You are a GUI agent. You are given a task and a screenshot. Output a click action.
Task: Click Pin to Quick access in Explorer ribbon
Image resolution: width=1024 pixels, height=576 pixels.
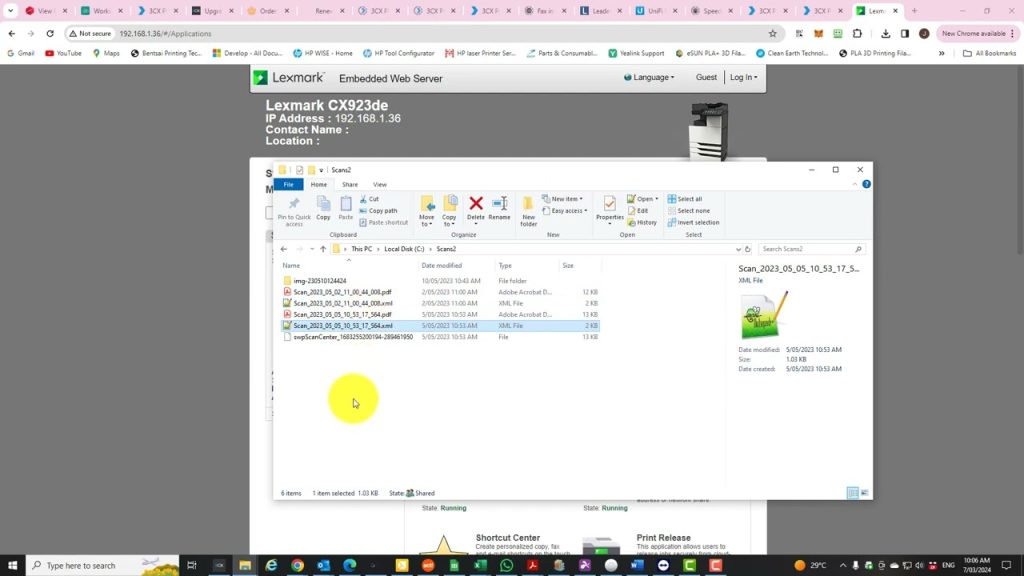(x=294, y=210)
